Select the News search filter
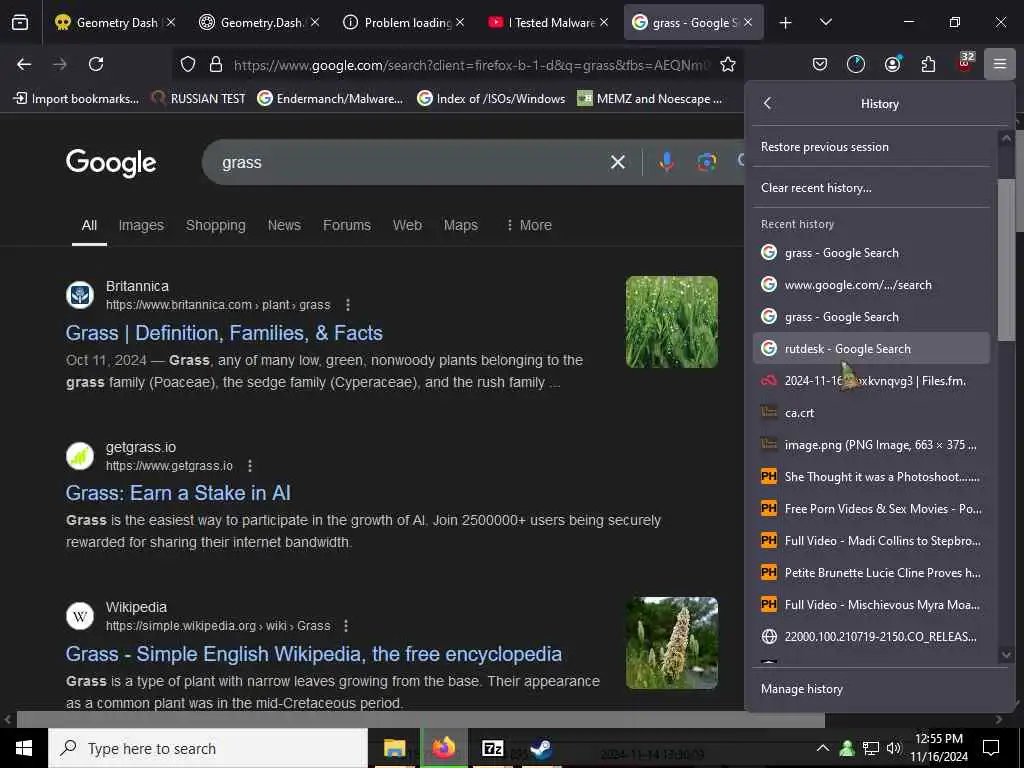The height and width of the screenshot is (768, 1024). [284, 225]
